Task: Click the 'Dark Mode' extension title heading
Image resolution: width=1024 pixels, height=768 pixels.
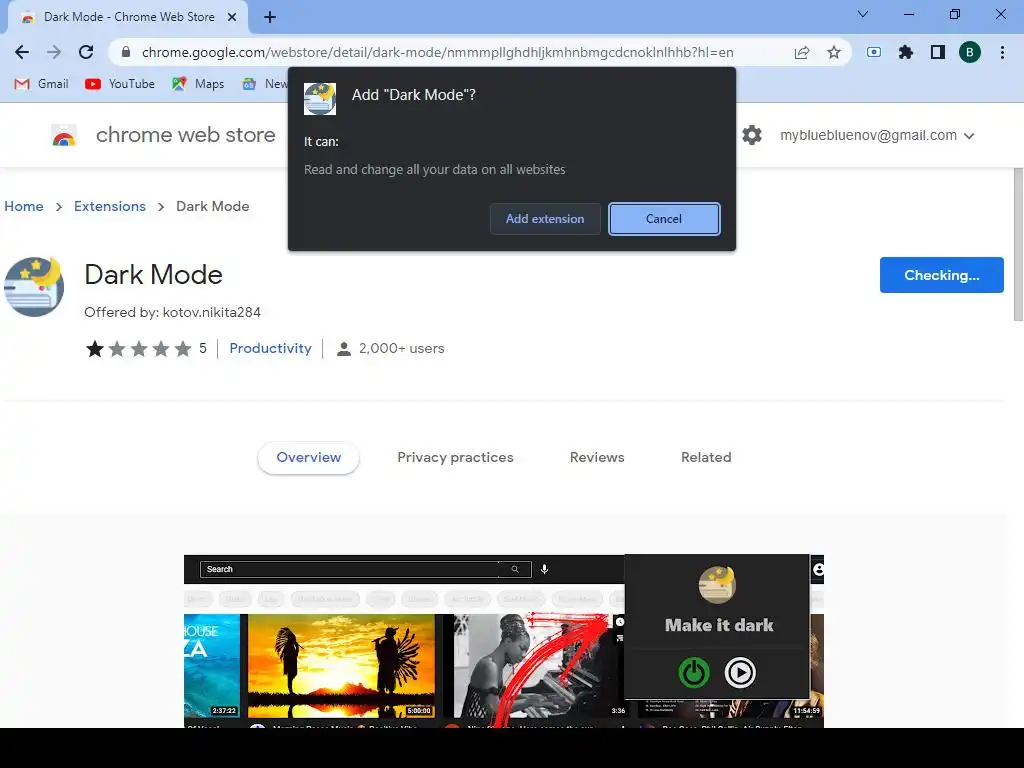Action: pyautogui.click(x=153, y=275)
